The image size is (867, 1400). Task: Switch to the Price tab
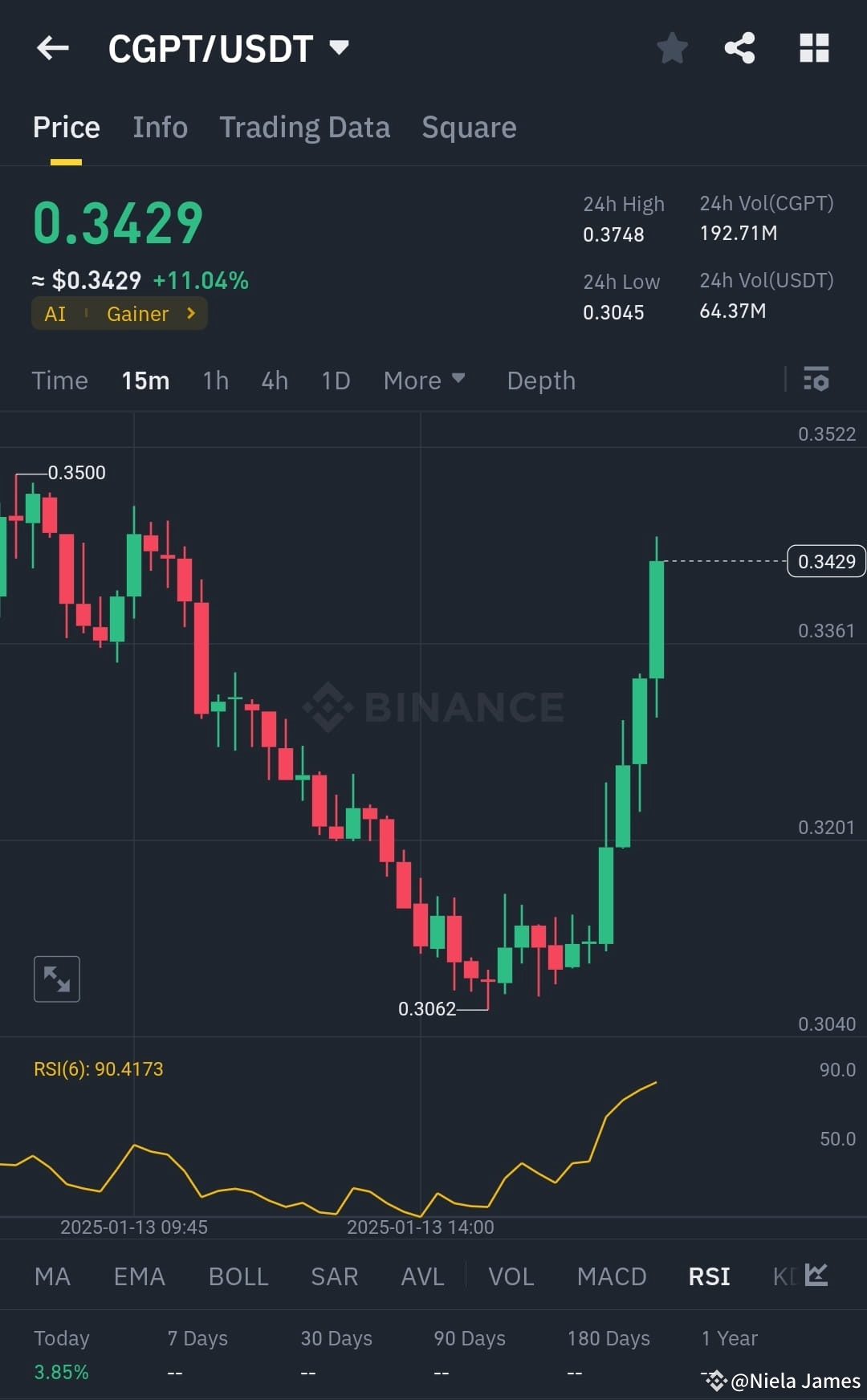pyautogui.click(x=67, y=128)
